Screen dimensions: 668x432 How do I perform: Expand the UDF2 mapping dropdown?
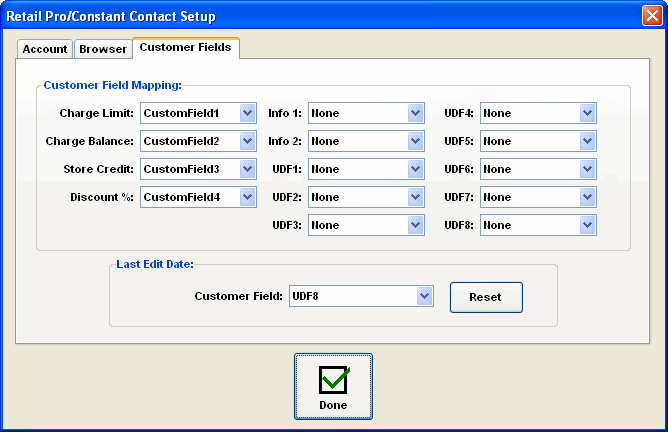415,197
